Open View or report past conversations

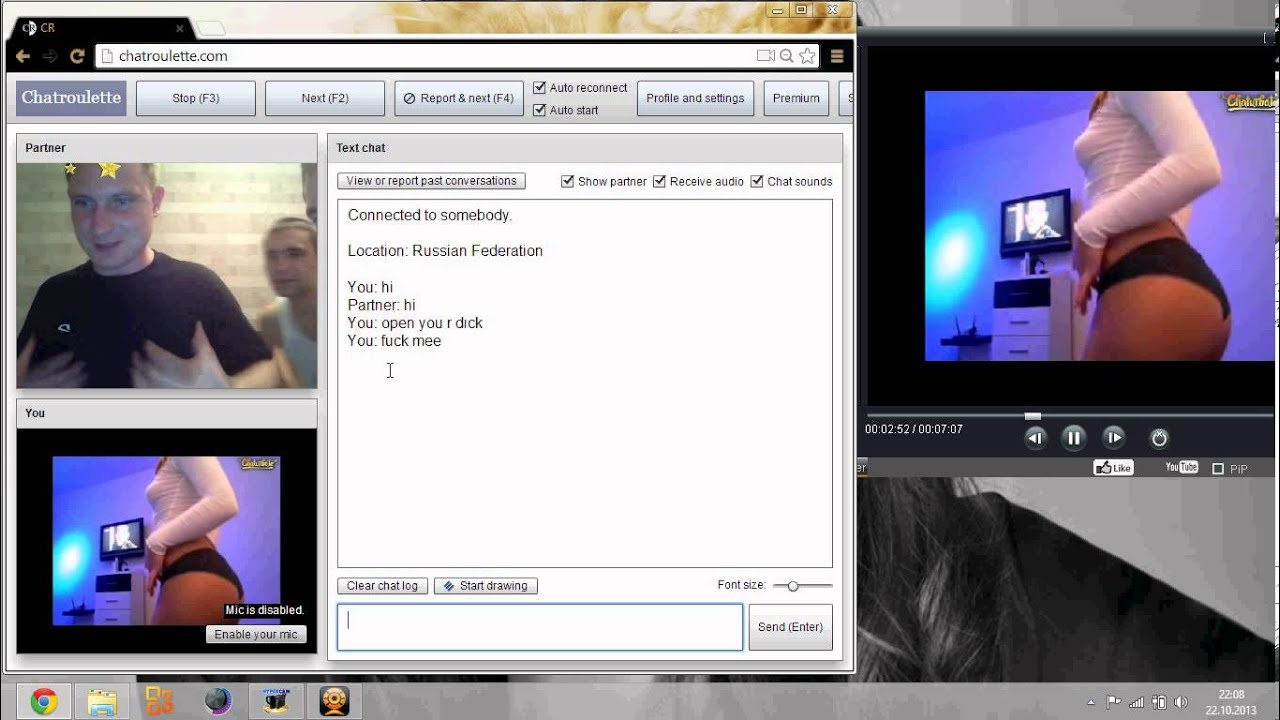(431, 181)
